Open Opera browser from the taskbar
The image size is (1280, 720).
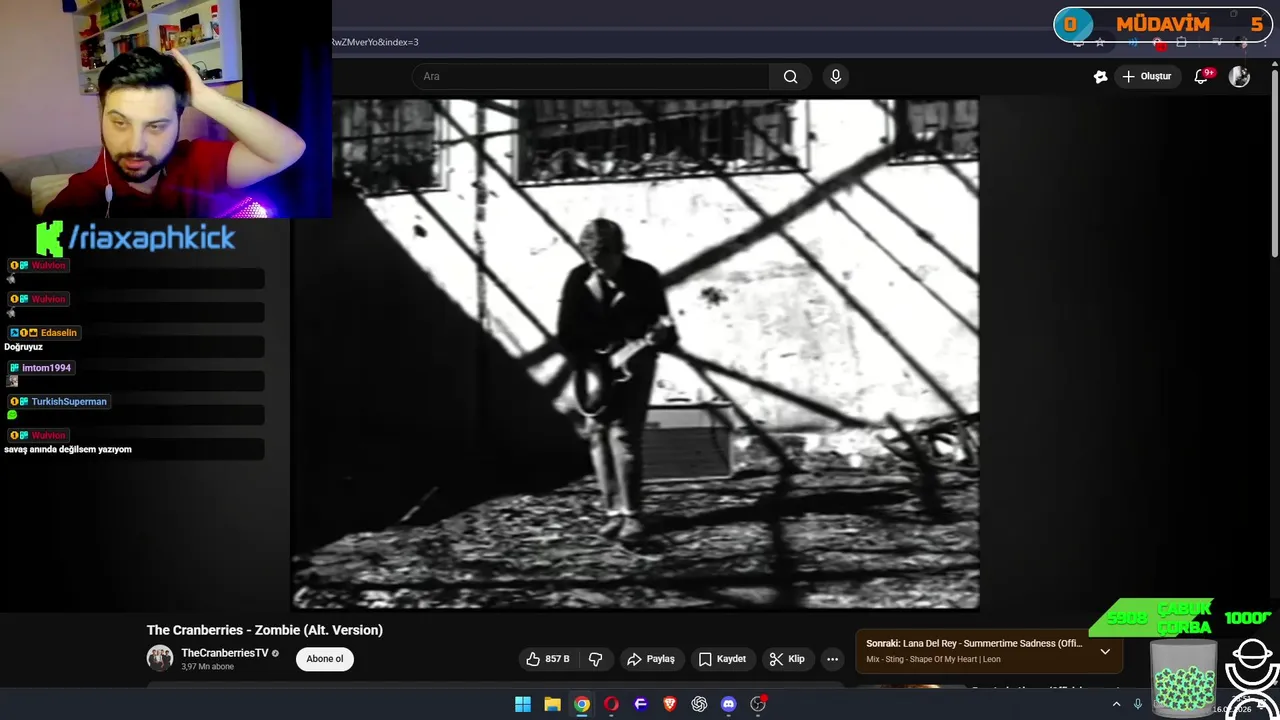click(x=611, y=704)
